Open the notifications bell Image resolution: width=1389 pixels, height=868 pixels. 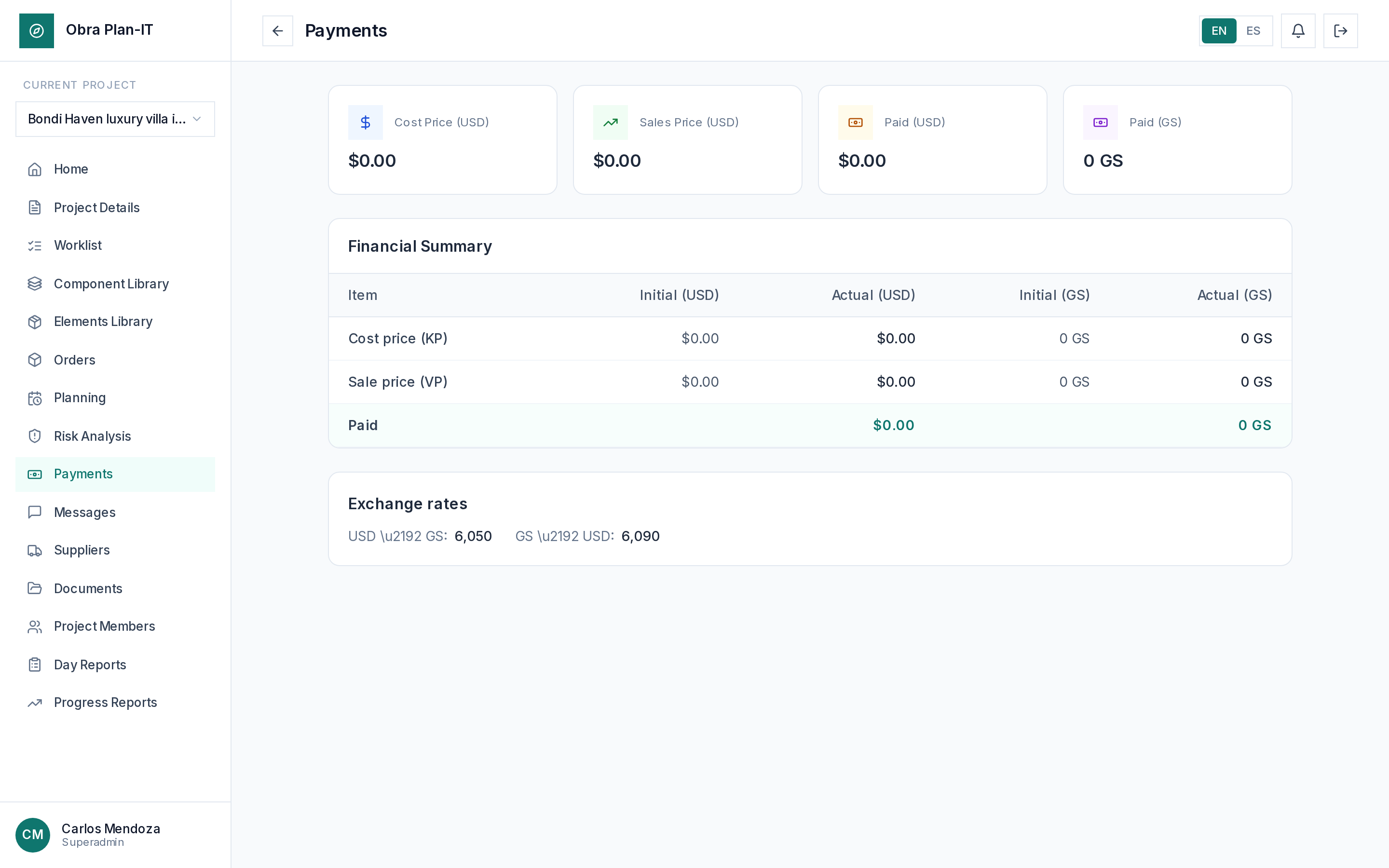click(x=1298, y=30)
